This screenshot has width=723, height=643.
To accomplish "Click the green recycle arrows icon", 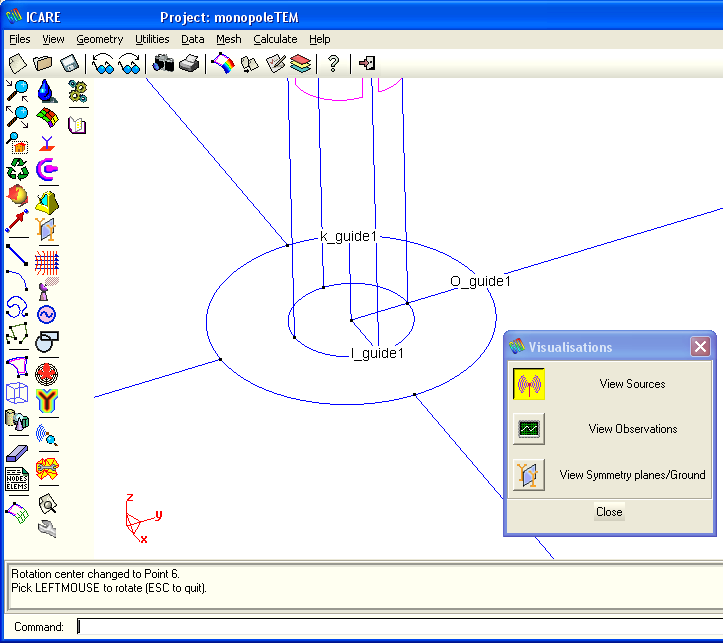I will [x=17, y=169].
